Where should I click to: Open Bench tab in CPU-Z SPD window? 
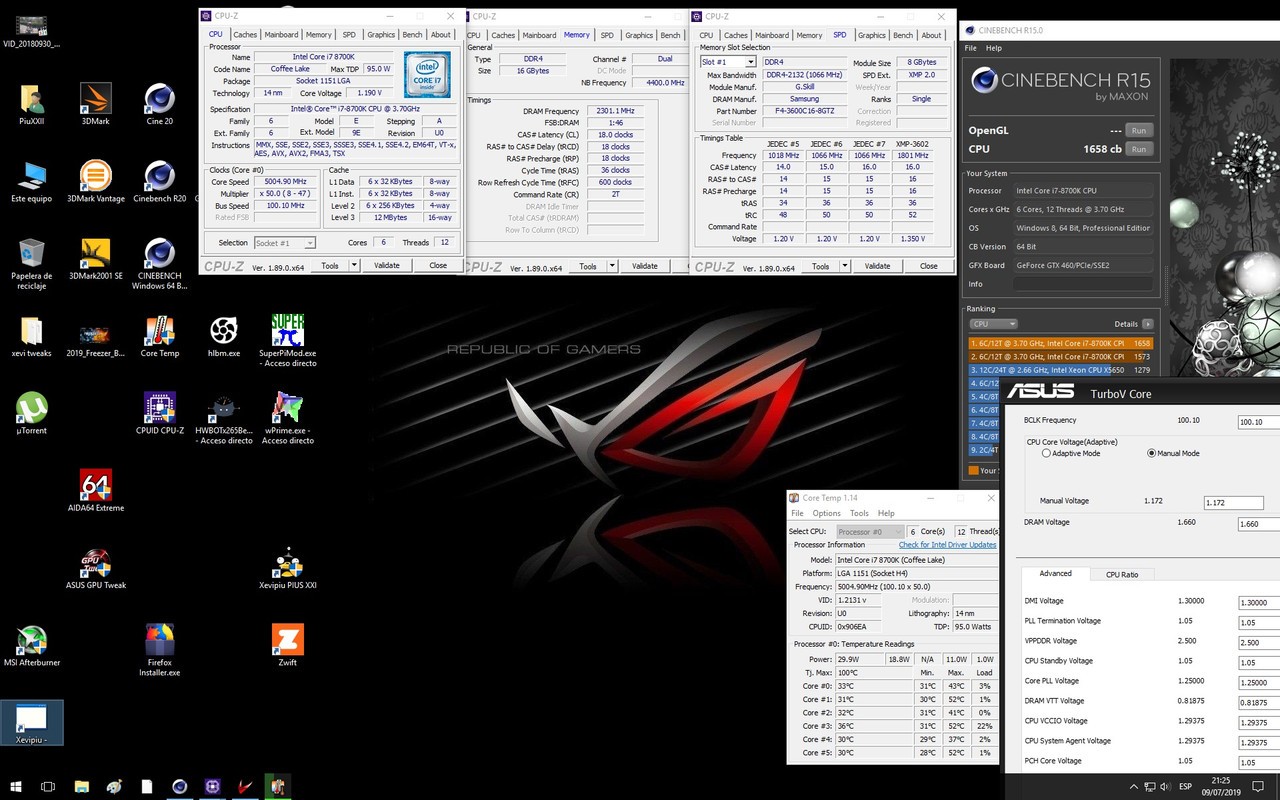coord(903,35)
